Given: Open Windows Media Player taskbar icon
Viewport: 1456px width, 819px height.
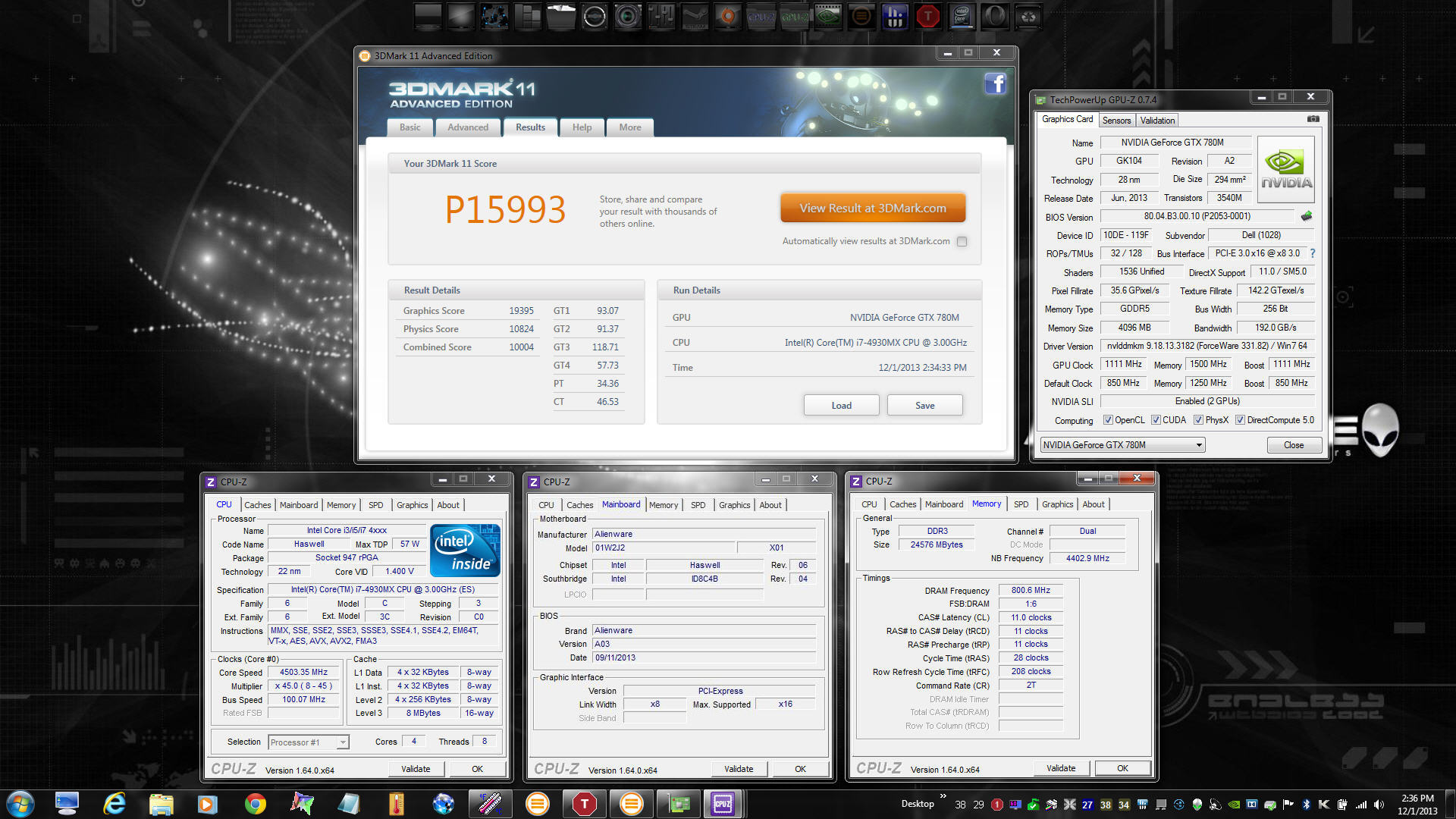Looking at the screenshot, I should click(208, 804).
